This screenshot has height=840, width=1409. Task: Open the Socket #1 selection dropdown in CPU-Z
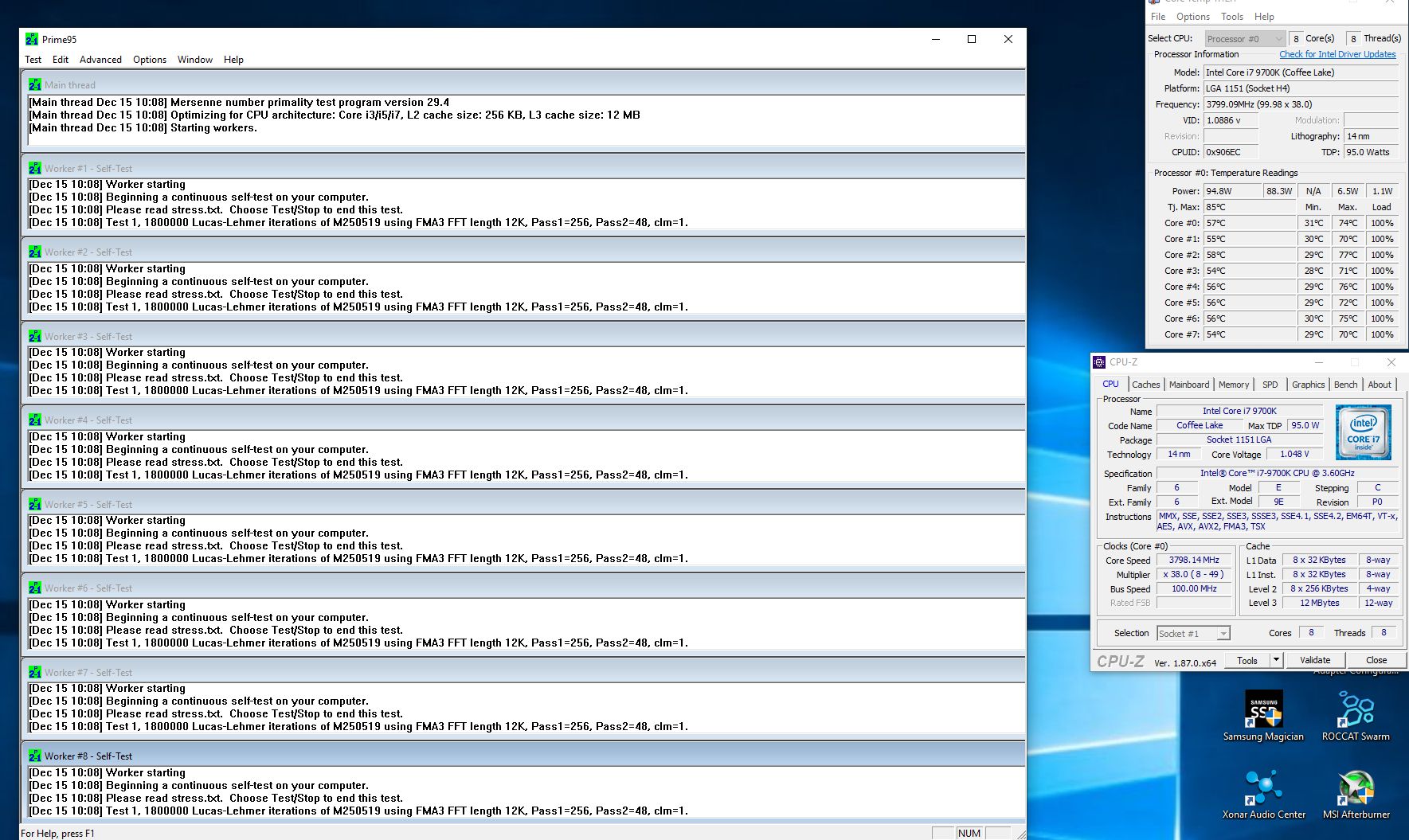point(1193,634)
